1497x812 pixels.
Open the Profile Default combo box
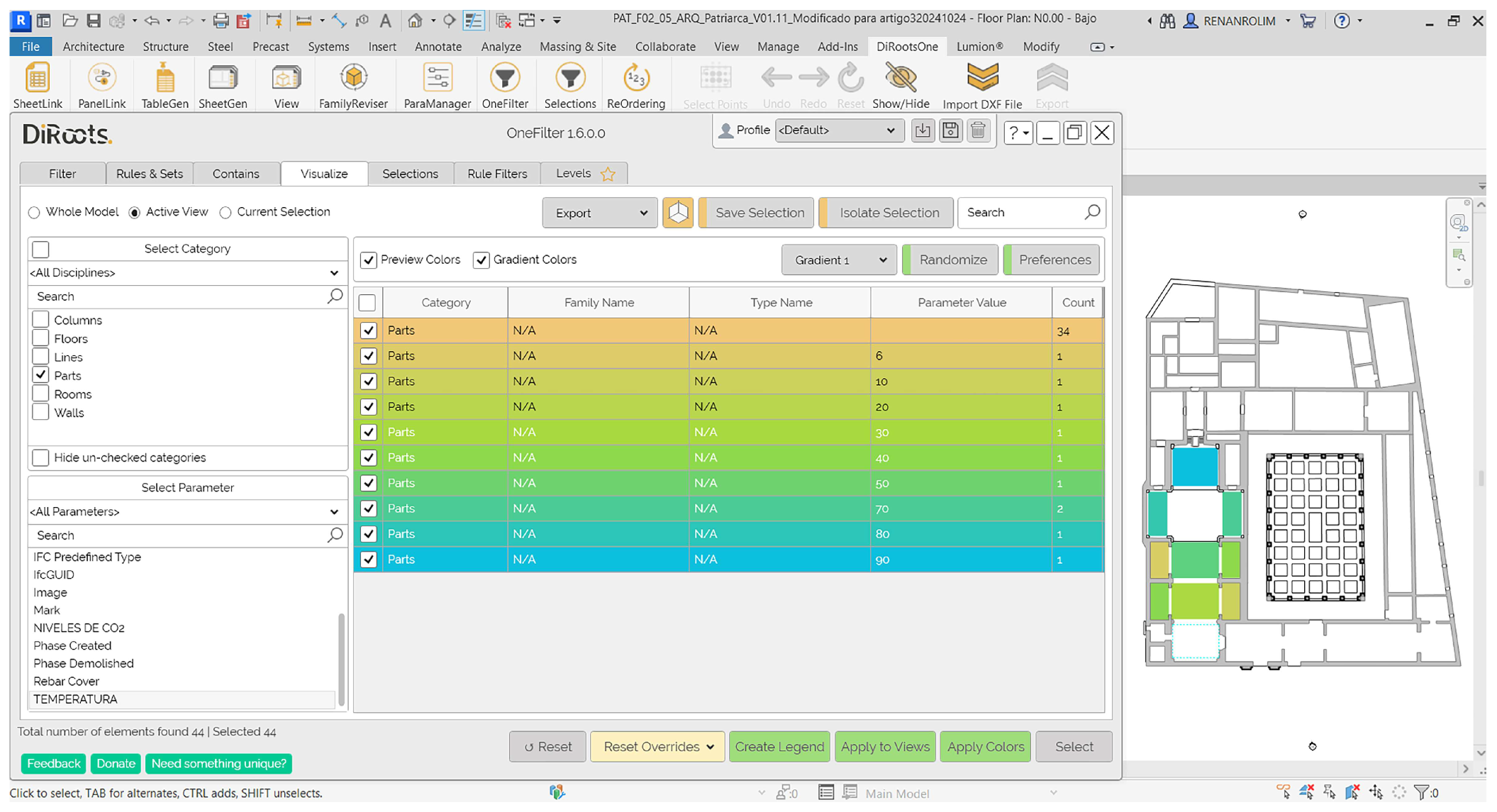coord(838,130)
